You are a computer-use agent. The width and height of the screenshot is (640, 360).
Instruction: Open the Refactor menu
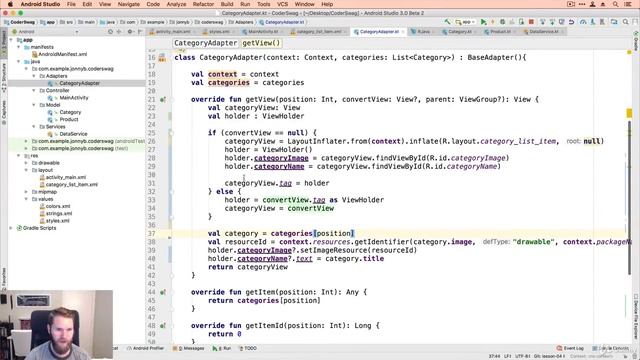pos(203,4)
